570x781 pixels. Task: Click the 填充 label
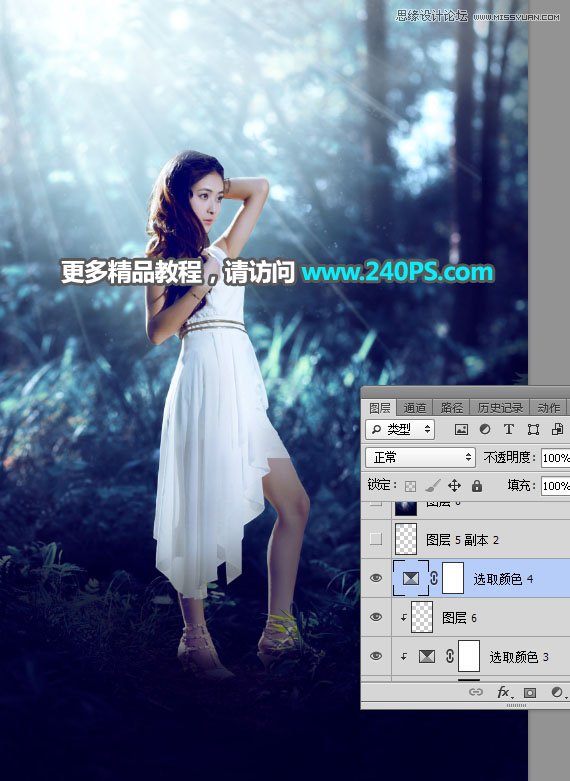(x=521, y=485)
